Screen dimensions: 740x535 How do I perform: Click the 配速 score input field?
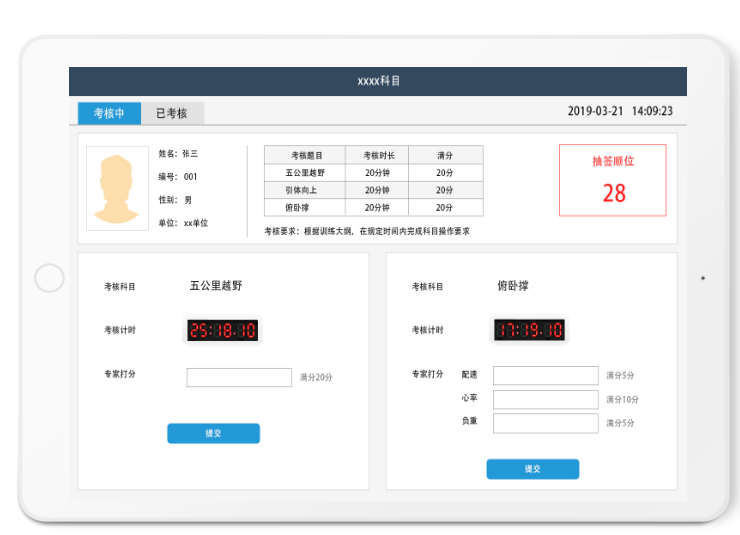coord(545,375)
